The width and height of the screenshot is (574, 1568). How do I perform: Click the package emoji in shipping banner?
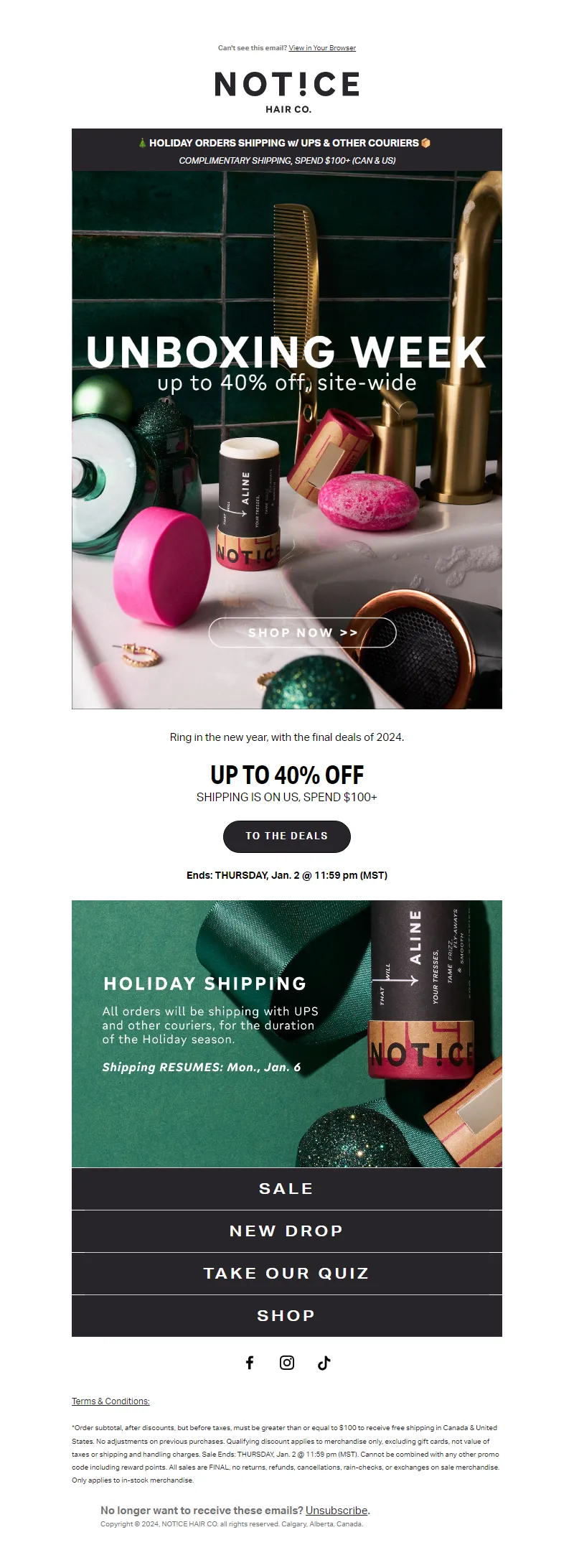click(426, 143)
